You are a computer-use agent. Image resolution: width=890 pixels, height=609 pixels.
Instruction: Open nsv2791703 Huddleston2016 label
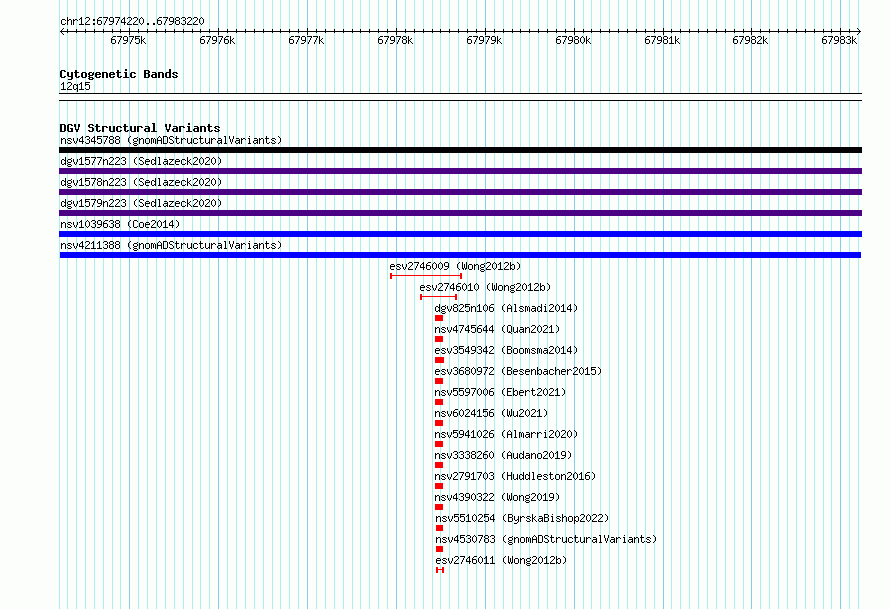coord(515,476)
